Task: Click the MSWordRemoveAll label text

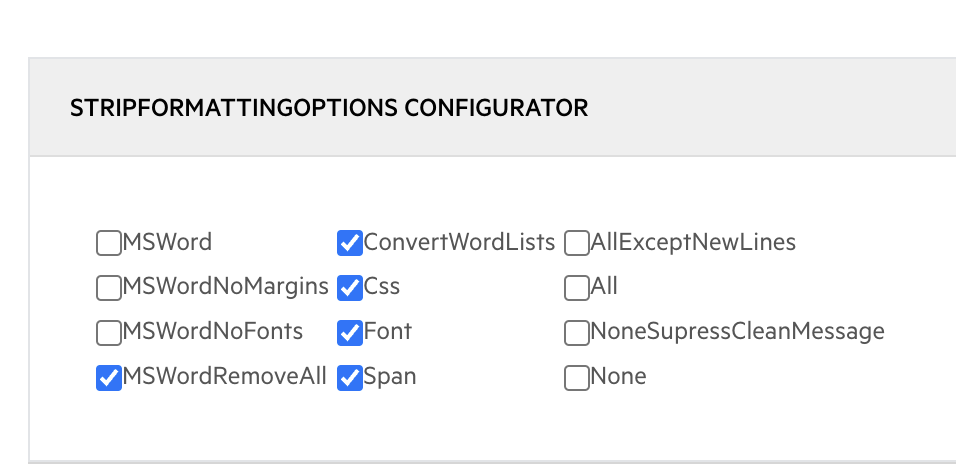Action: (x=224, y=377)
